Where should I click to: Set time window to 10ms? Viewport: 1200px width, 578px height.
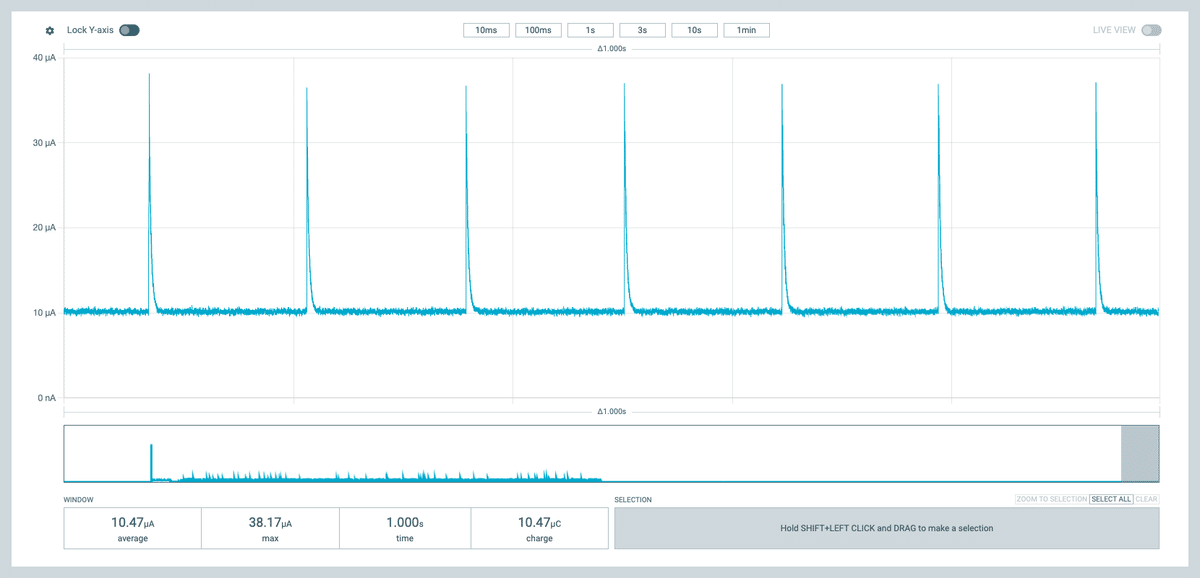pyautogui.click(x=486, y=30)
